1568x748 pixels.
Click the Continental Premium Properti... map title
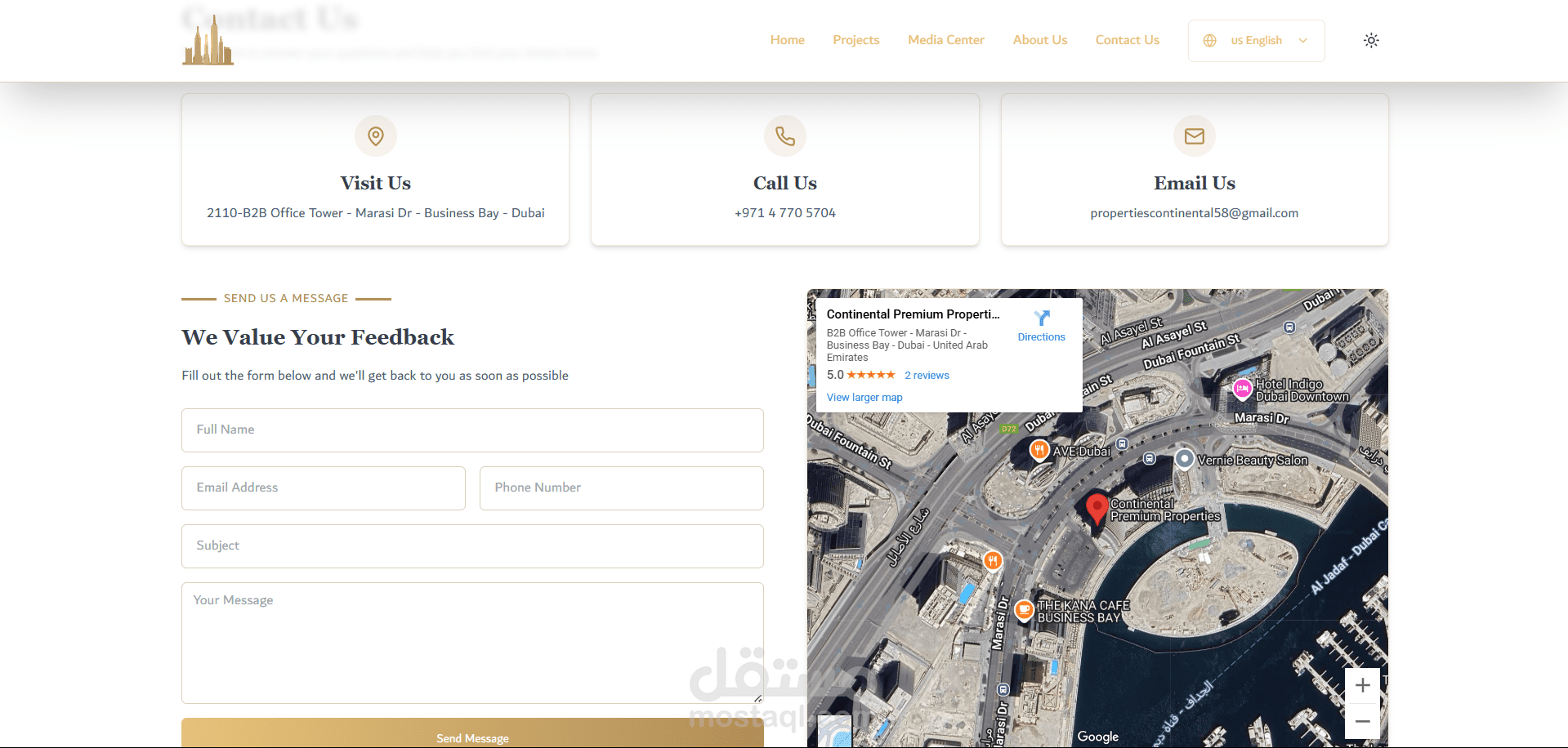pos(913,314)
